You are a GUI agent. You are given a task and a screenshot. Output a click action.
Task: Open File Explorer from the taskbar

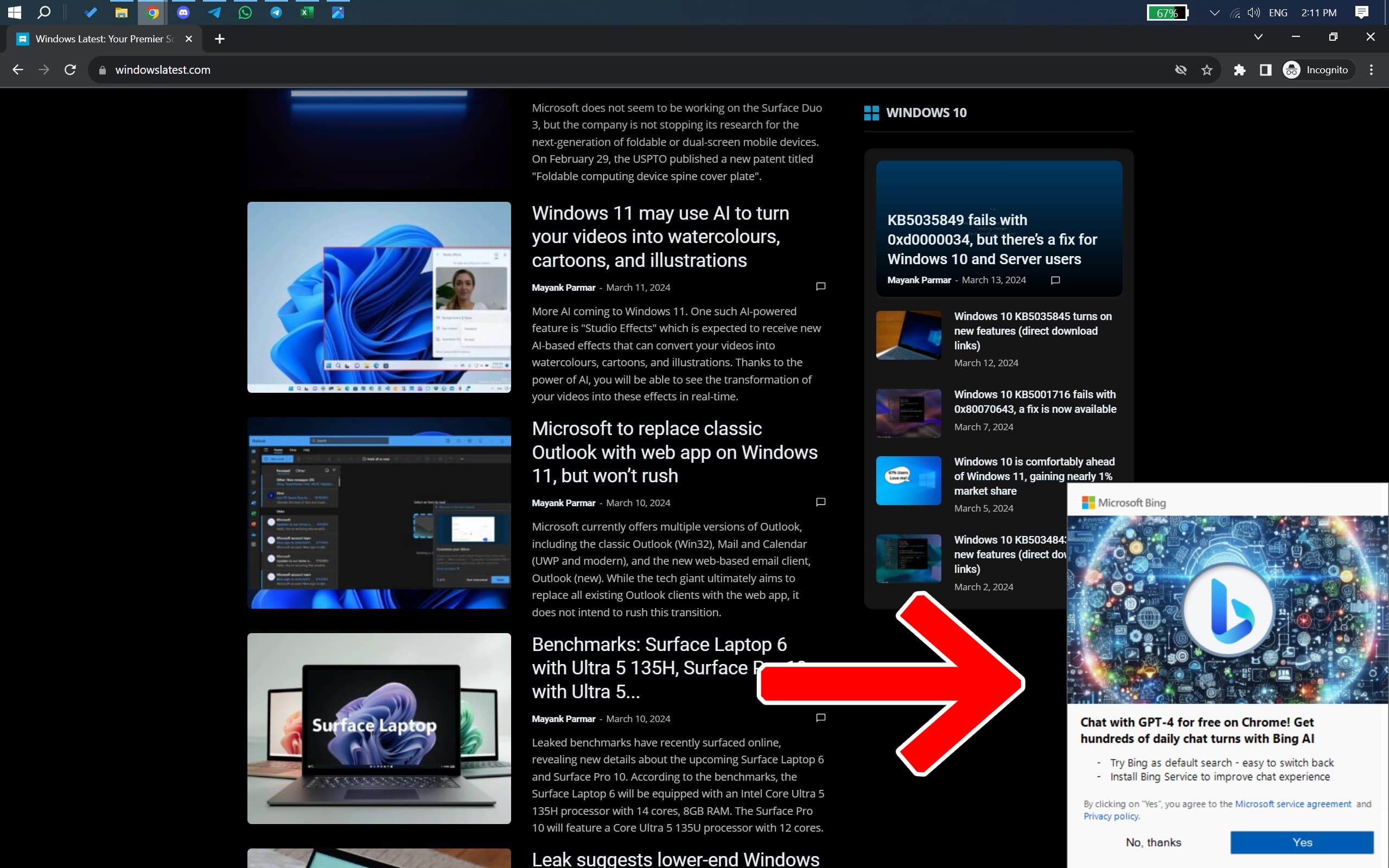coord(121,12)
